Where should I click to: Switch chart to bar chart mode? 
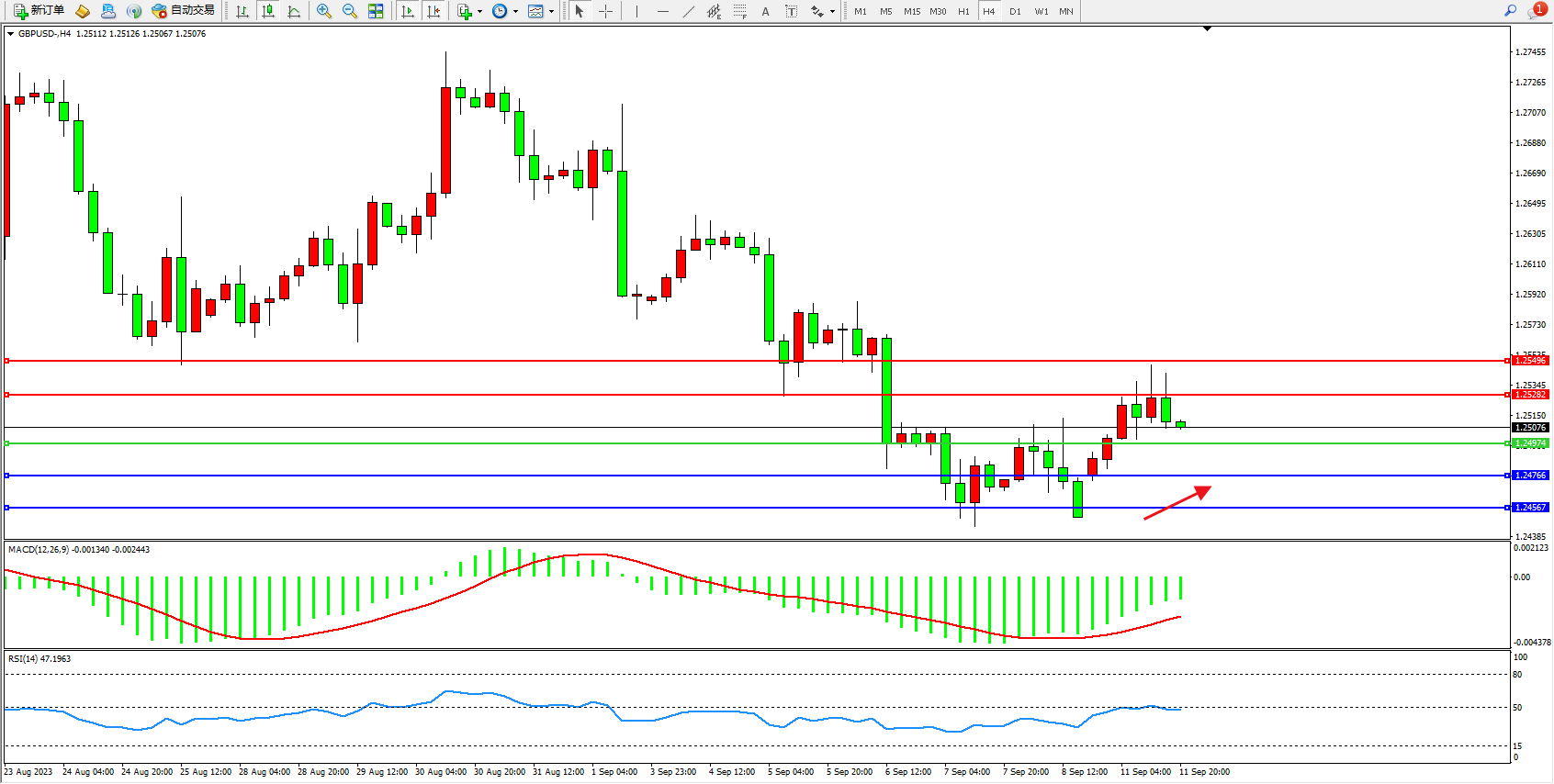(x=242, y=12)
